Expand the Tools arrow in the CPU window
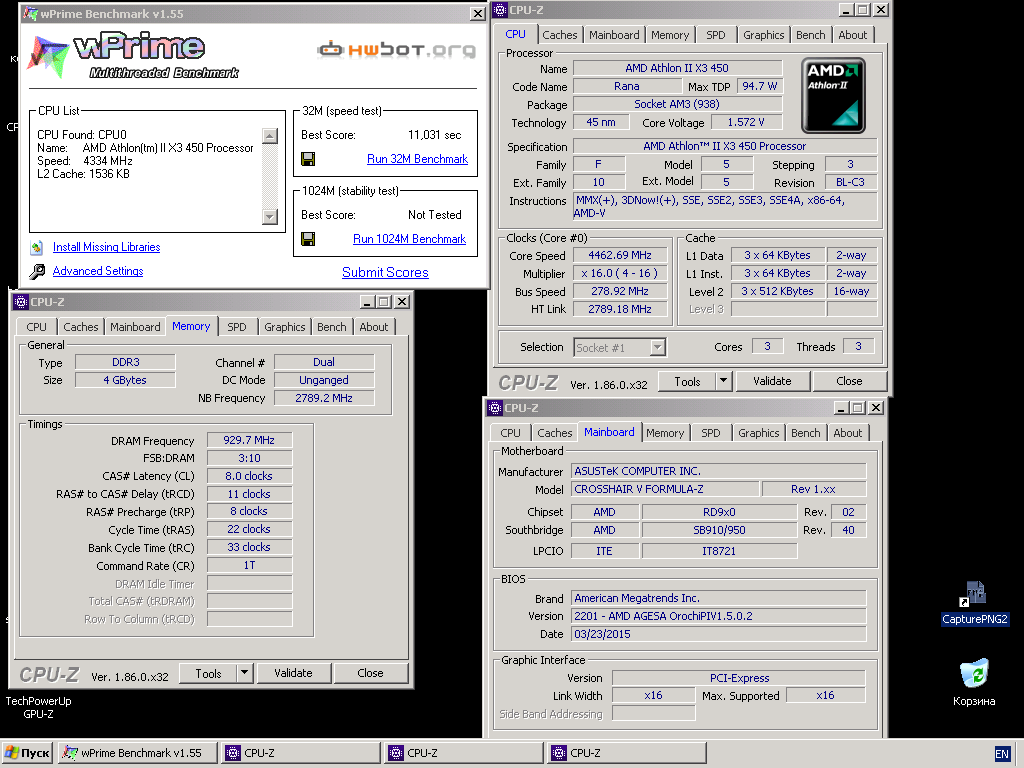The width and height of the screenshot is (1024, 768). coord(724,381)
